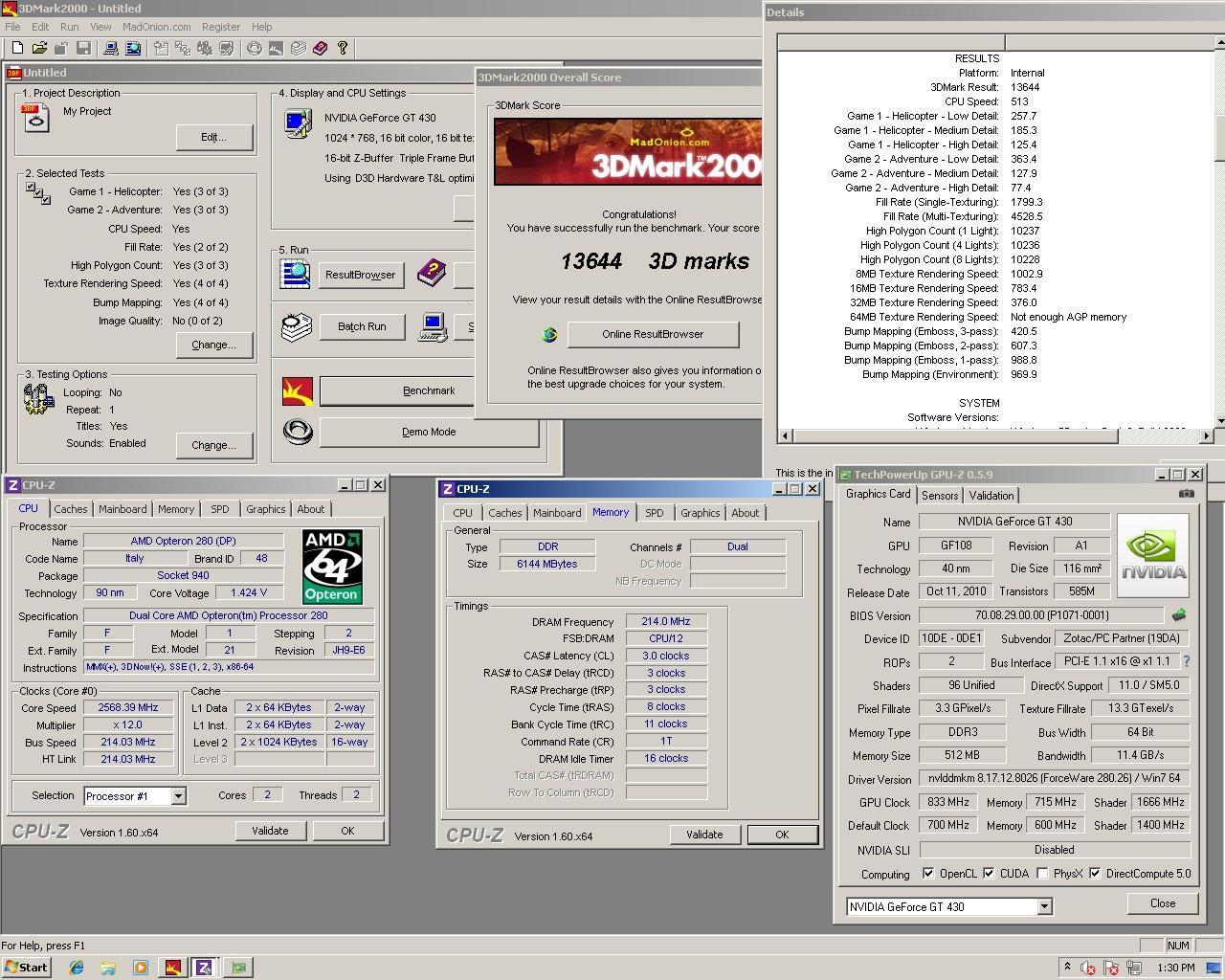Screen dimensions: 1225x980
Task: Click the Benchmark button
Action: 429,390
